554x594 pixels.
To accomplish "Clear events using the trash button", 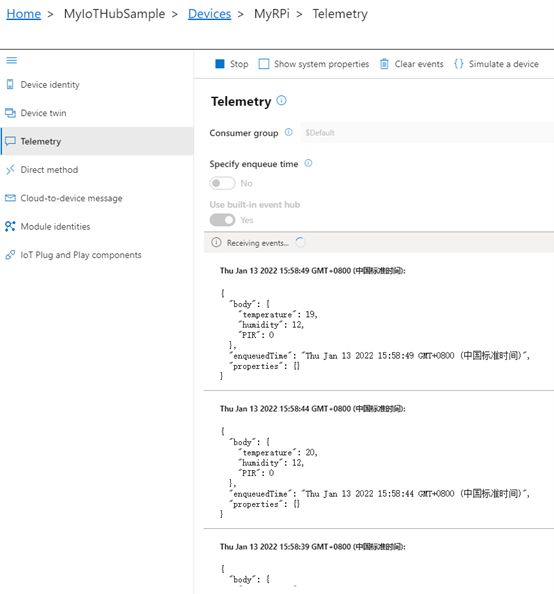I will pyautogui.click(x=412, y=64).
